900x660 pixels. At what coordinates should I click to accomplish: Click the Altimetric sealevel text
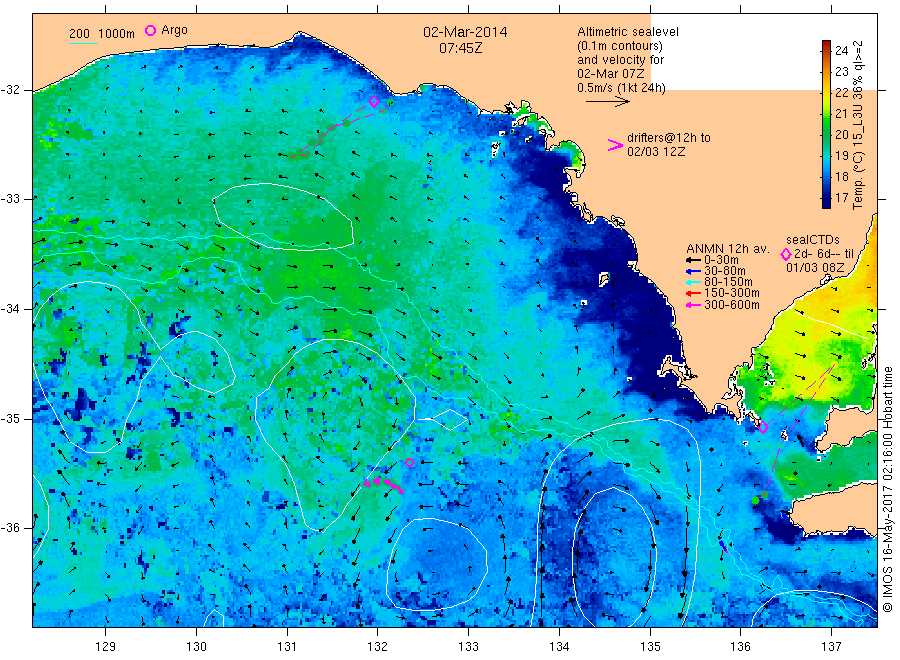[627, 32]
